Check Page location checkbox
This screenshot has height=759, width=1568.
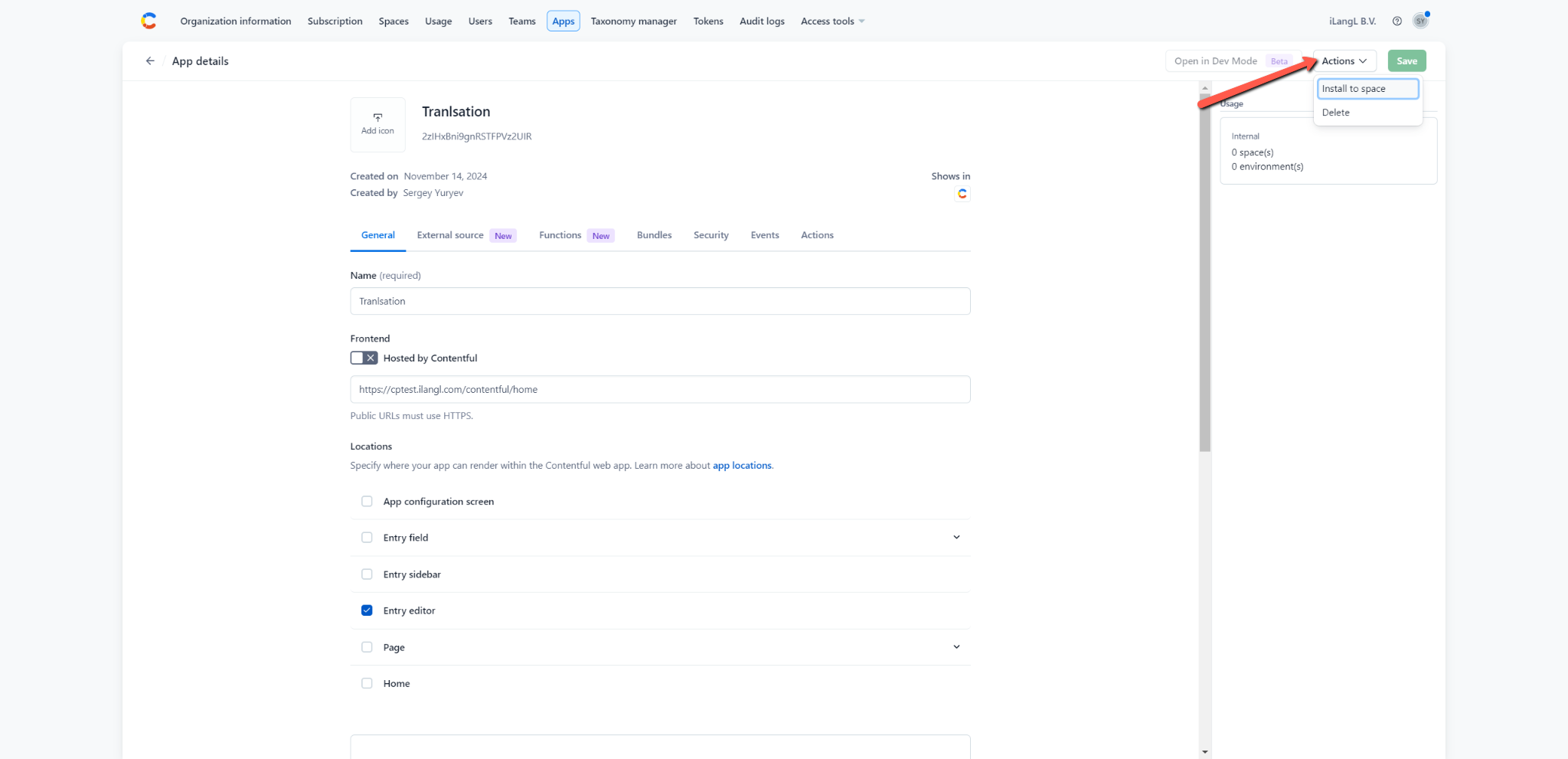point(367,647)
